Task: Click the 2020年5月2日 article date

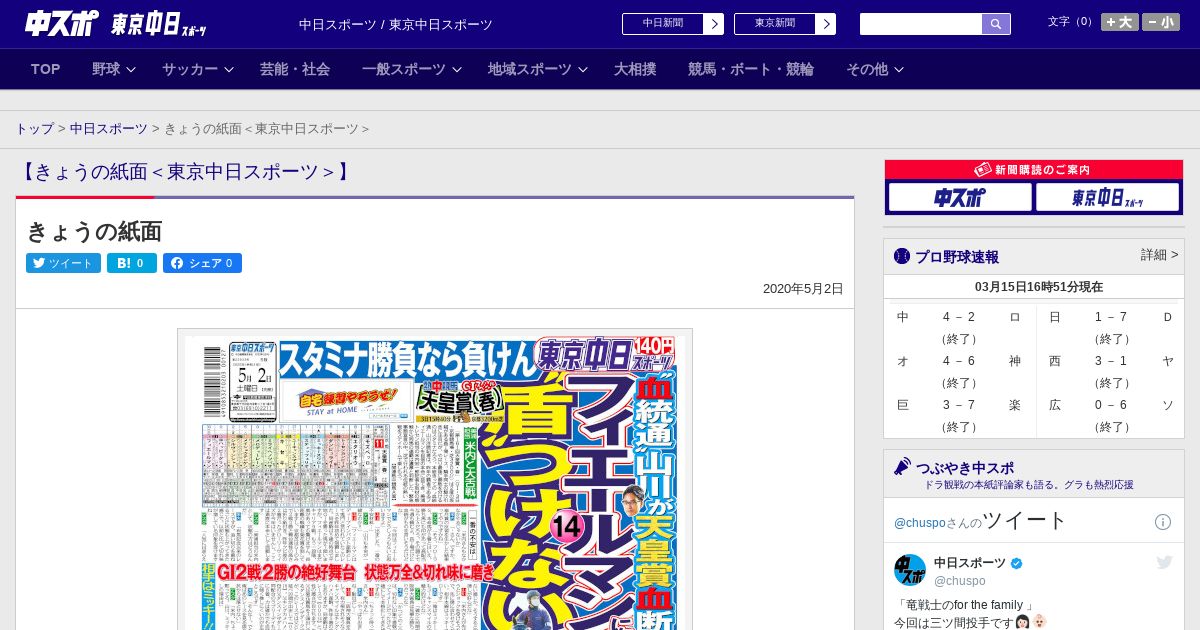Action: pos(803,289)
